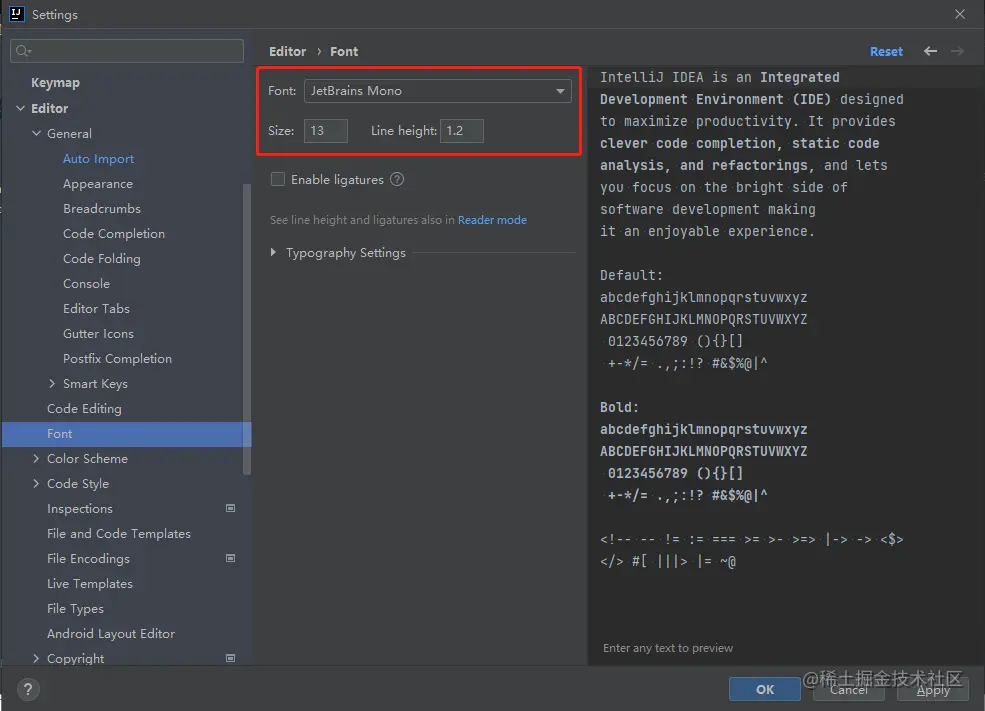Select Code Editing settings
The width and height of the screenshot is (985, 711).
click(x=84, y=409)
